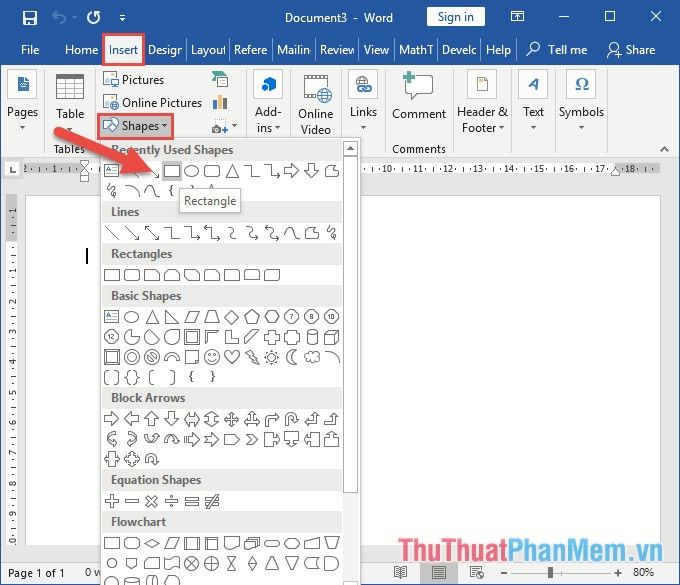Viewport: 680px width, 585px height.
Task: Expand the Screenshot dropdown arrow
Action: pyautogui.click(x=235, y=126)
